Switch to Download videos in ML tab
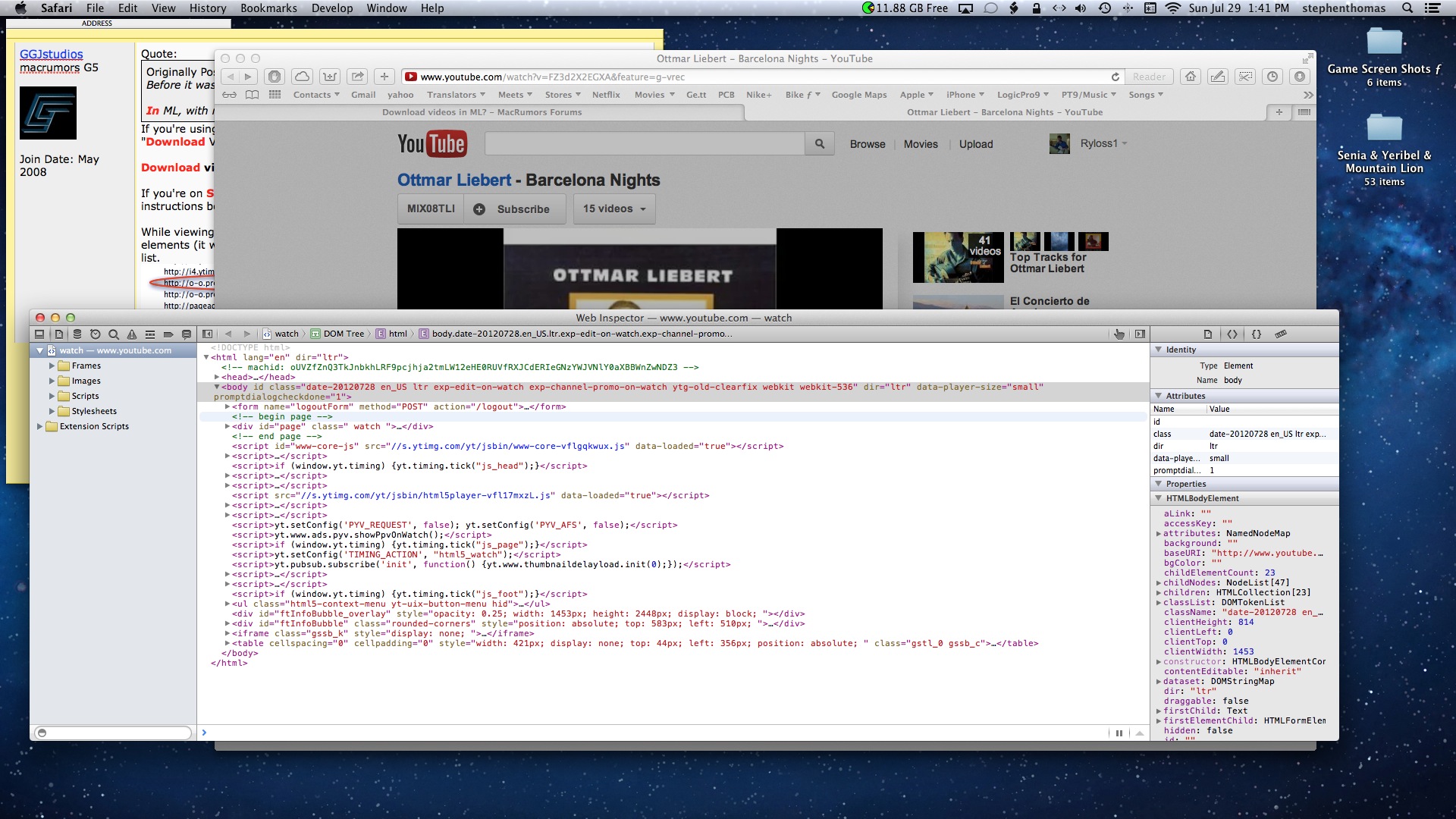Image resolution: width=1456 pixels, height=819 pixels. click(482, 112)
